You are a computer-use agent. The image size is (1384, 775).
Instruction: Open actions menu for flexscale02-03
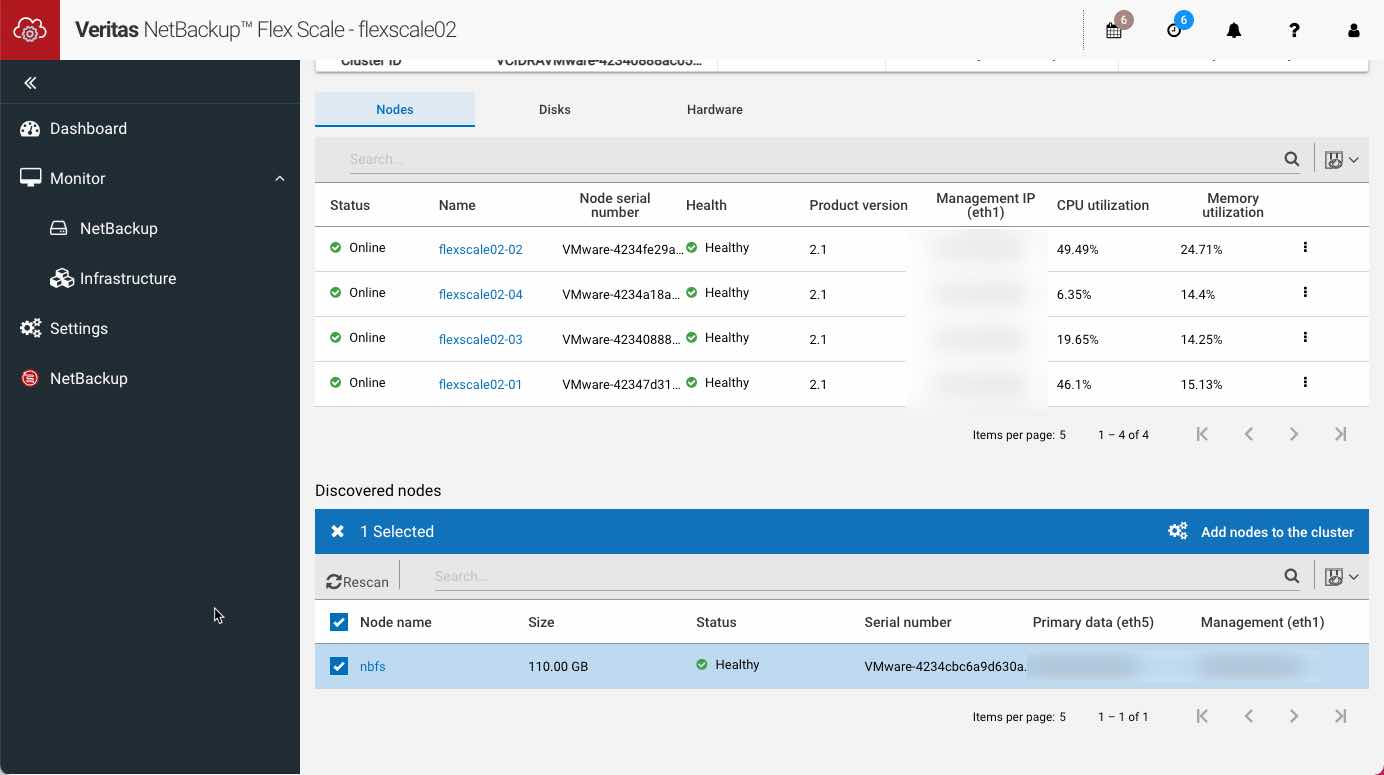tap(1305, 337)
